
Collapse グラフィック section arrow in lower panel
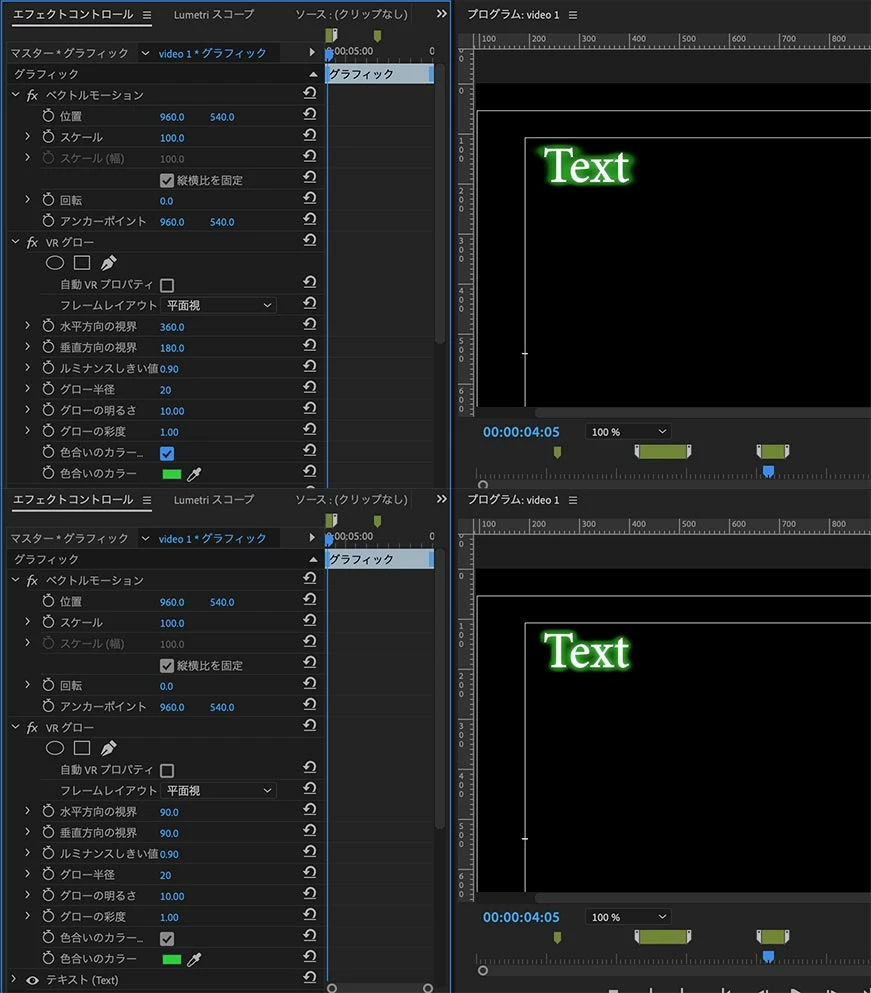click(x=313, y=559)
